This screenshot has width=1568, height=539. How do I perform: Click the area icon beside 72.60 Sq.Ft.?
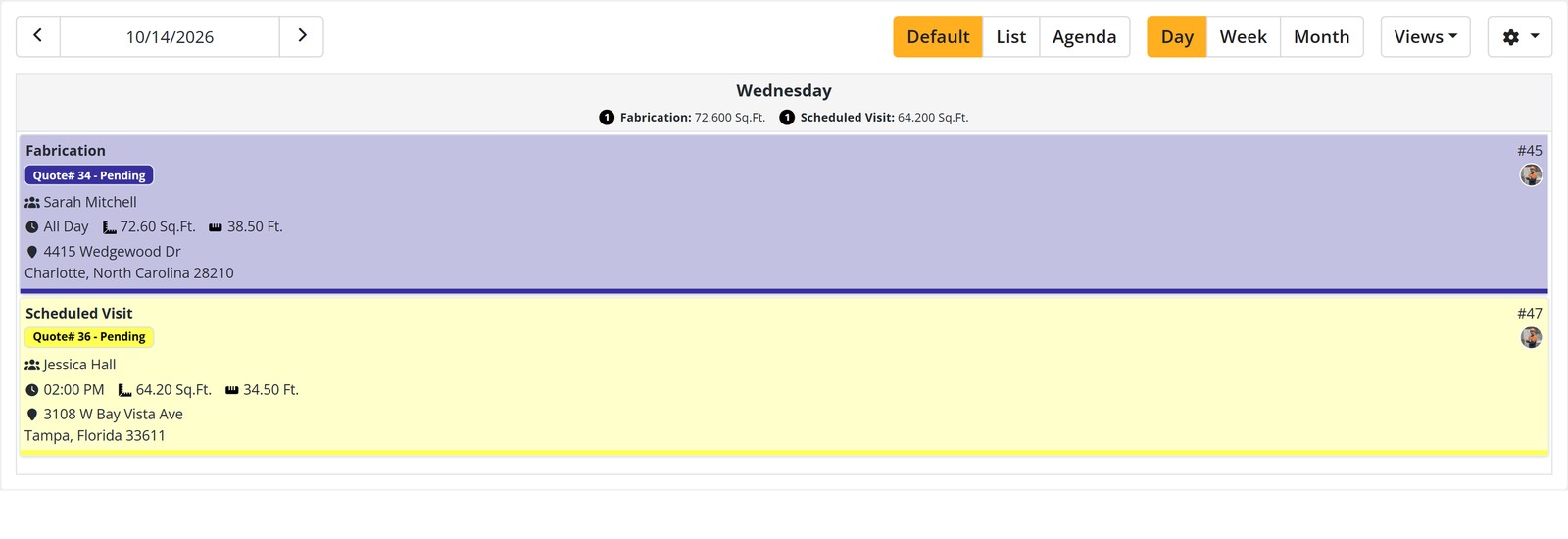[110, 227]
